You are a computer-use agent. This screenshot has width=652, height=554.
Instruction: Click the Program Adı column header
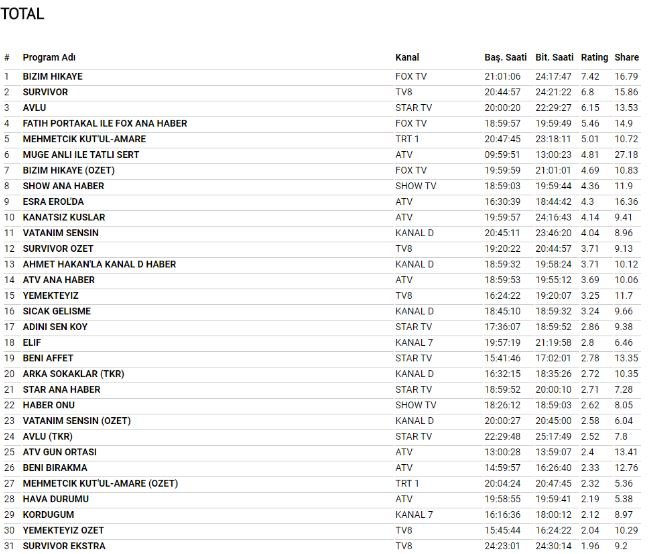coord(49,57)
